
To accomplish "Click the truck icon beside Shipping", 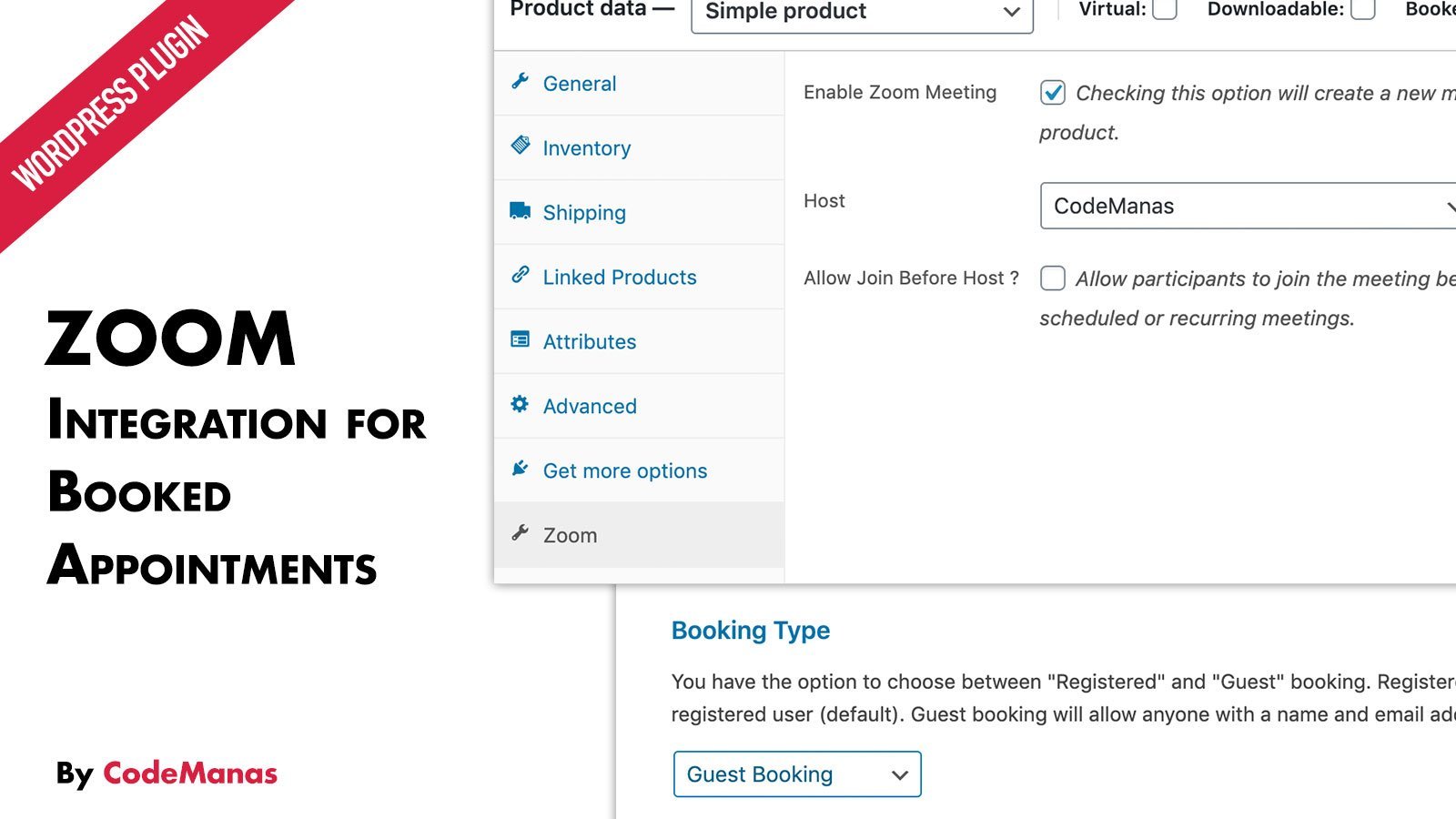I will [521, 211].
